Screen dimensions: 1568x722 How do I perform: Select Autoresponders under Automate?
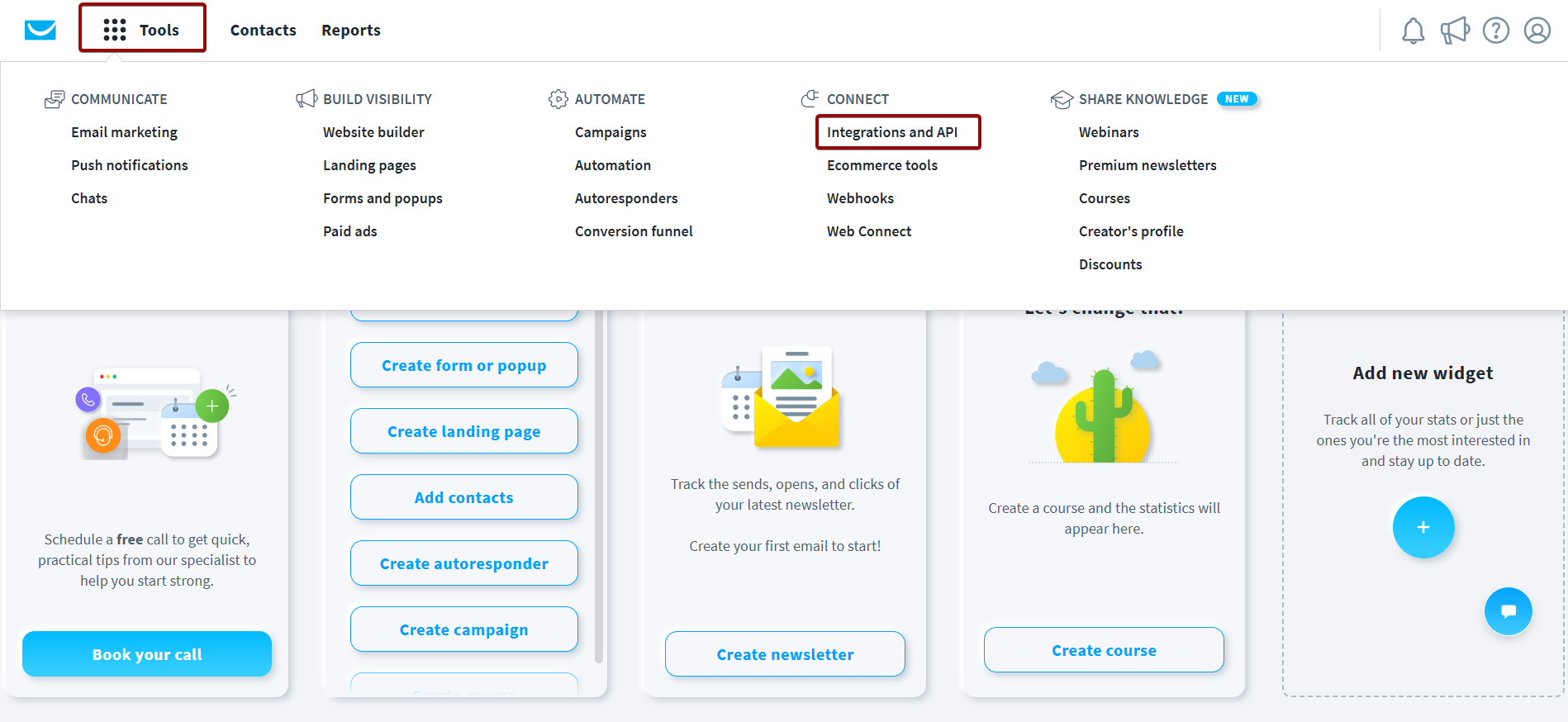(x=625, y=198)
